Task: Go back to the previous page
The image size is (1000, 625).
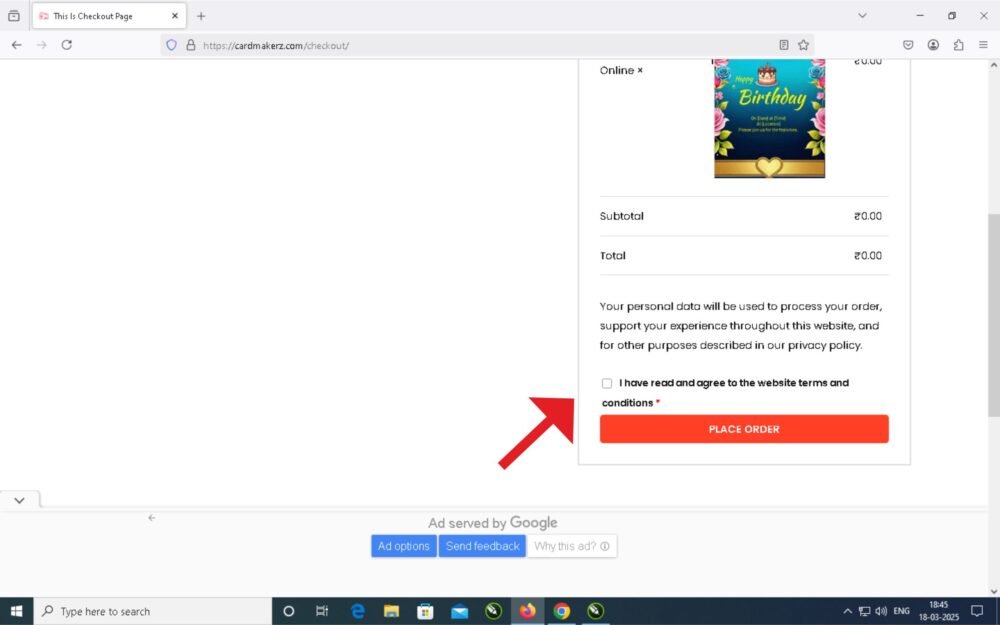Action: click(17, 45)
